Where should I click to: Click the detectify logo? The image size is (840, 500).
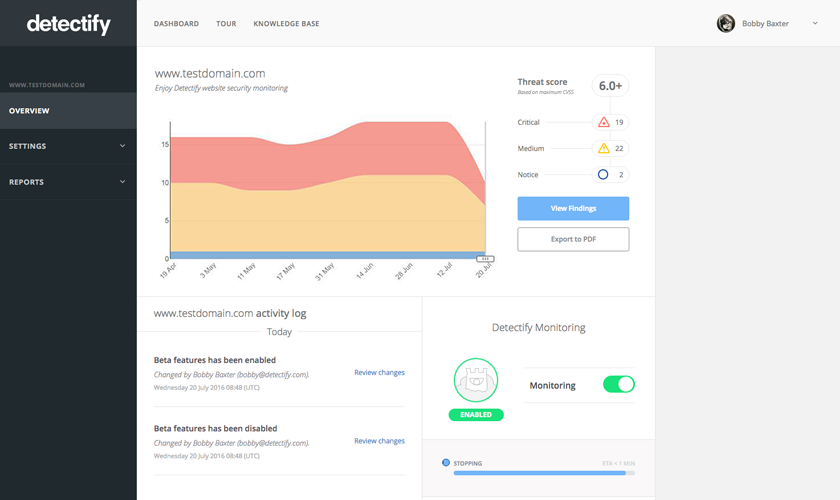pos(69,24)
